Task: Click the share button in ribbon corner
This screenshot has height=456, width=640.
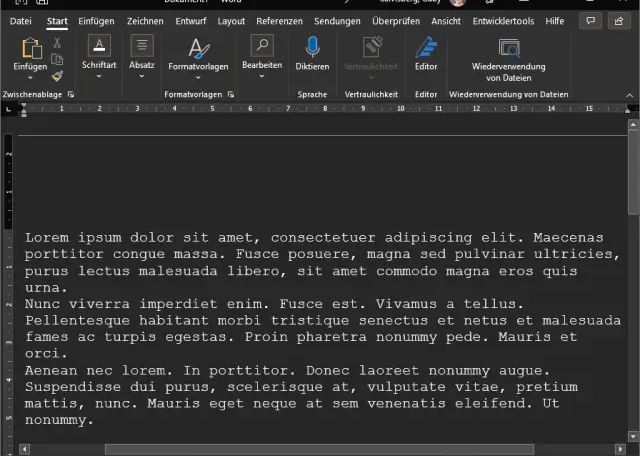Action: coord(619,21)
